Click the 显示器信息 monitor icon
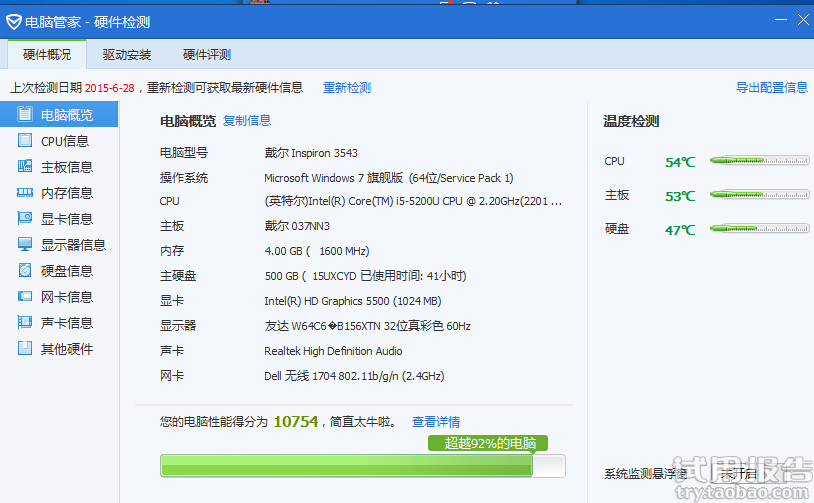 tap(25, 244)
